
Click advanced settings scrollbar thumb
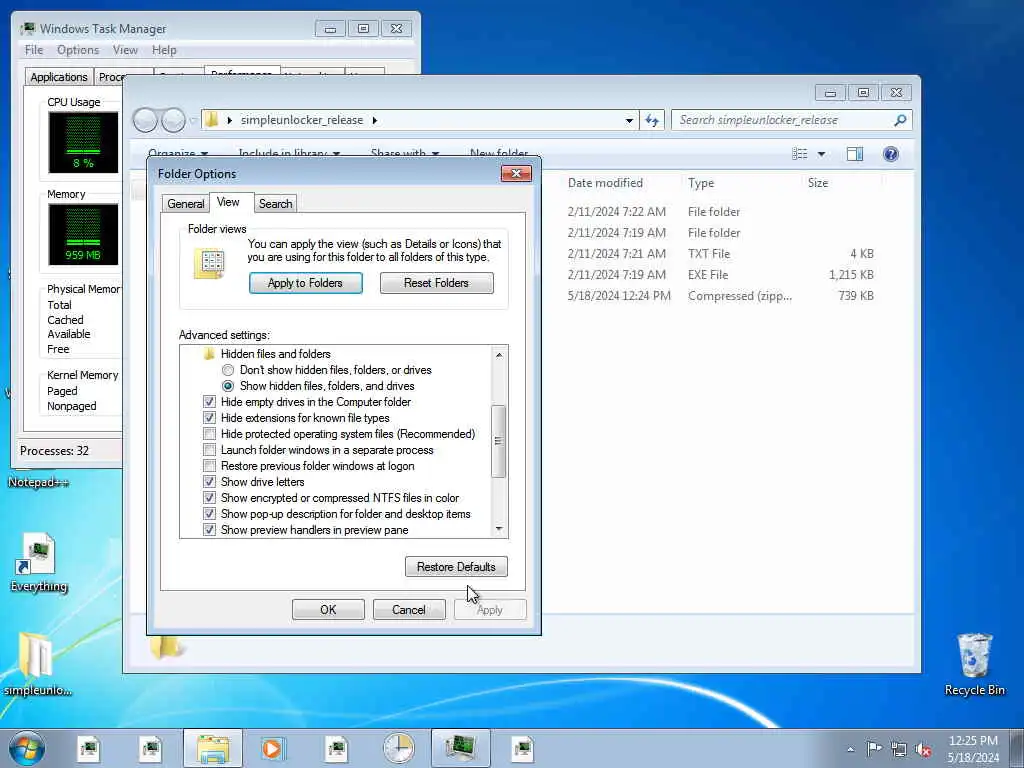pos(498,441)
